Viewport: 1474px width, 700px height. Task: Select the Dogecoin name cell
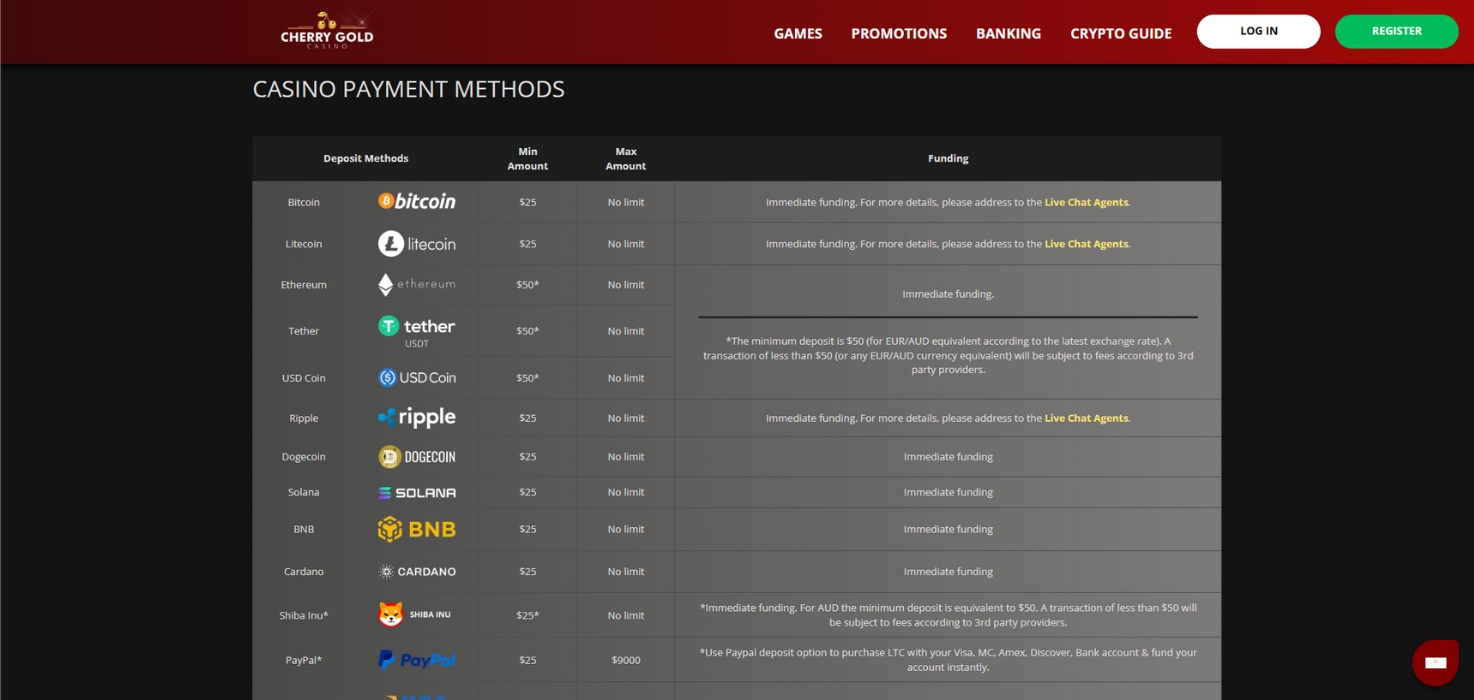pyautogui.click(x=304, y=456)
